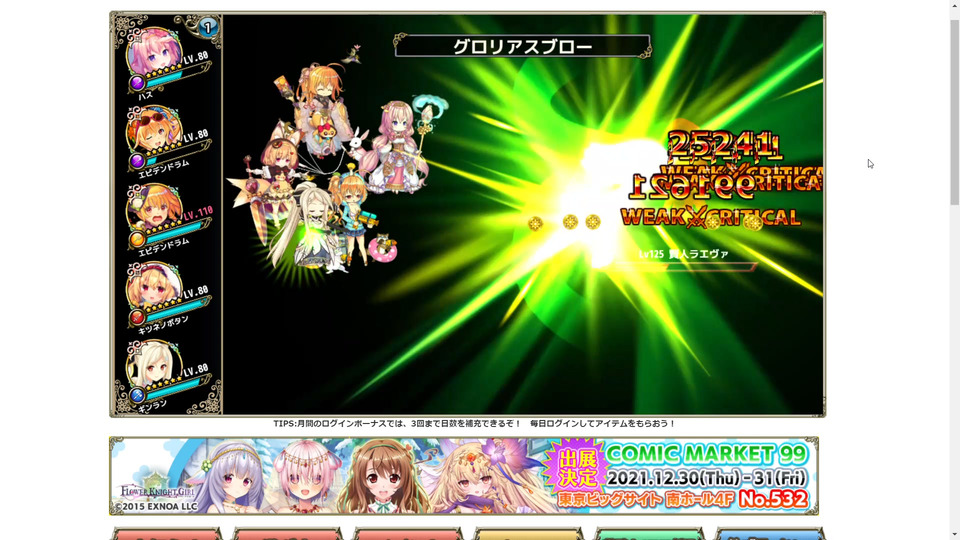Click the enemy 賢人ラエヴァ HP bar

click(684, 266)
